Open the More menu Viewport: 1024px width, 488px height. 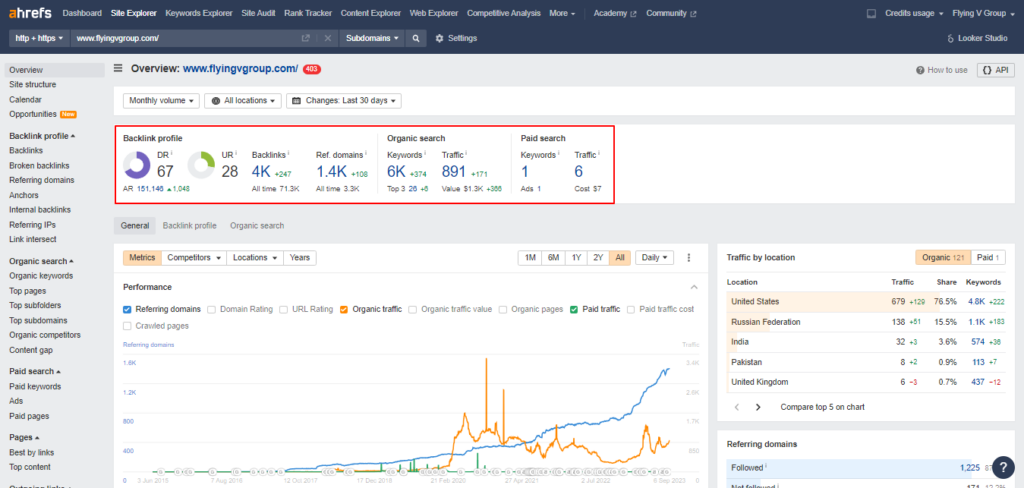(562, 13)
